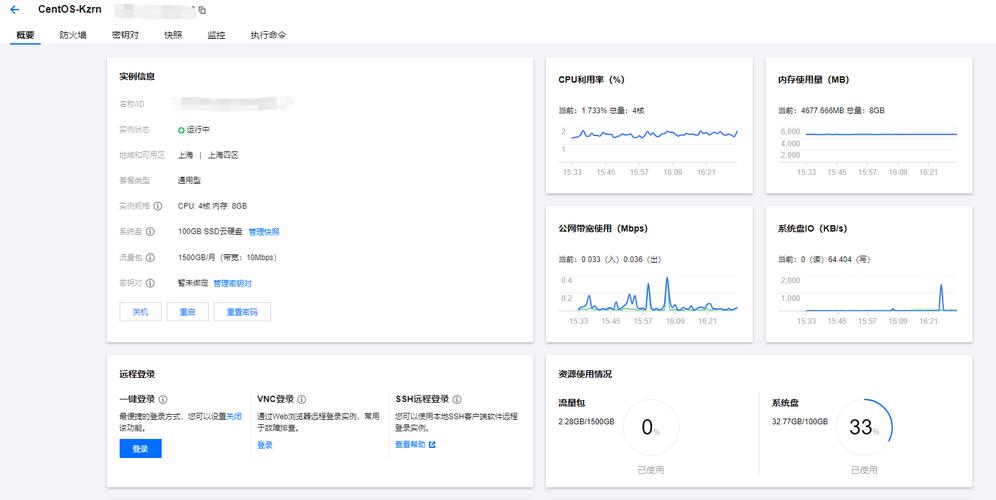Go to the 快照 tab
The height and width of the screenshot is (500, 996).
[x=173, y=35]
